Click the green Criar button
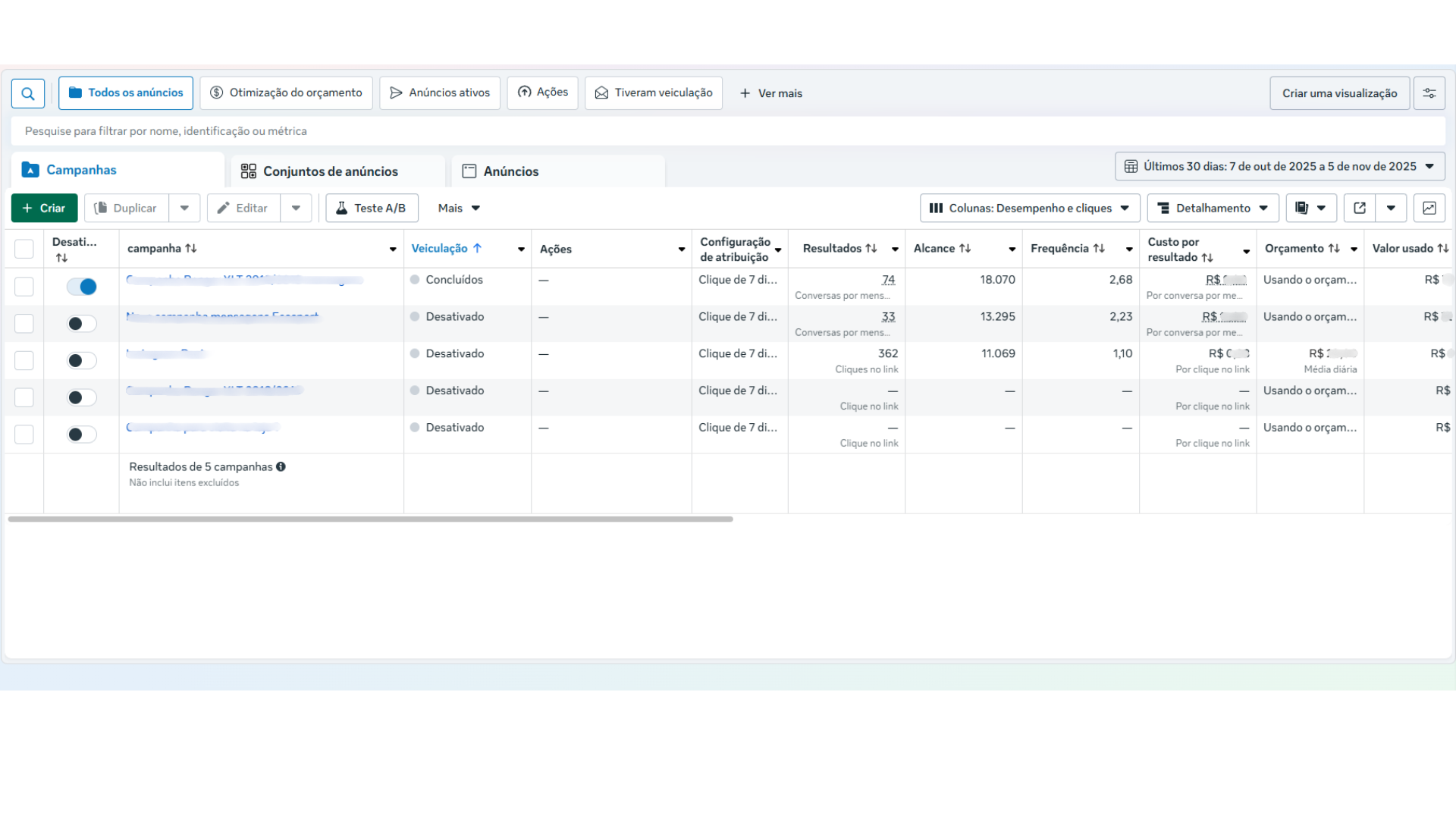 (x=44, y=208)
